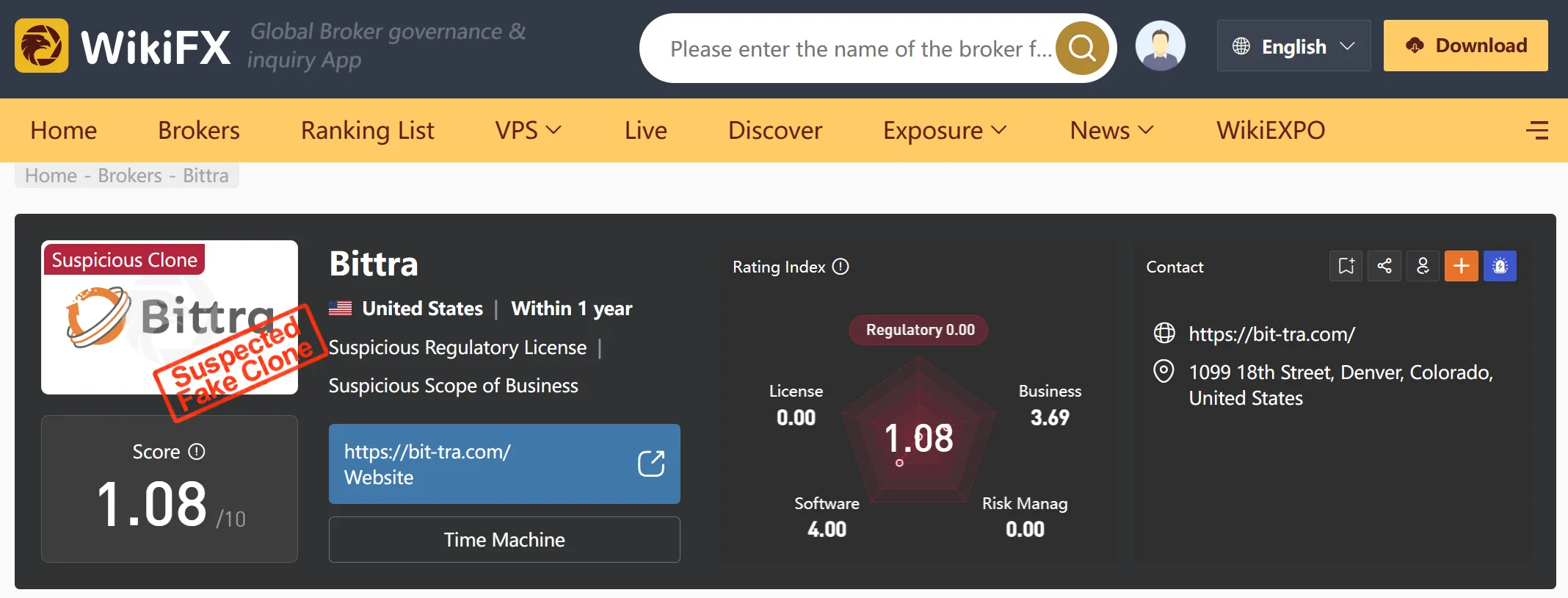Open the user profile avatar

tap(1161, 46)
